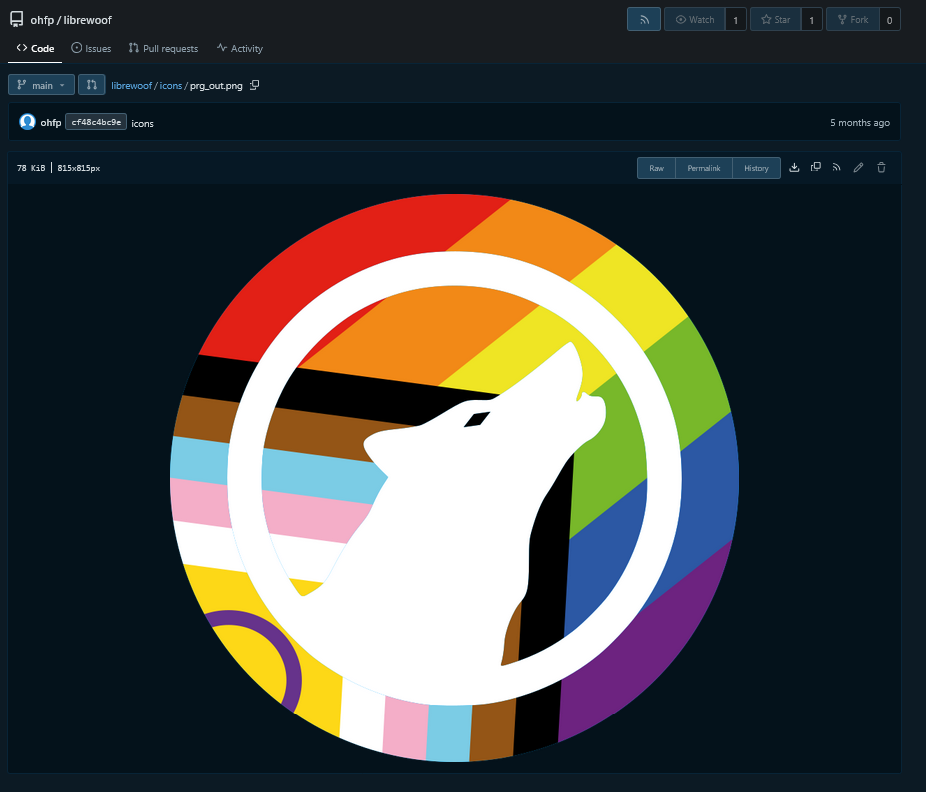
Task: Open the Activity tab
Action: 239,48
